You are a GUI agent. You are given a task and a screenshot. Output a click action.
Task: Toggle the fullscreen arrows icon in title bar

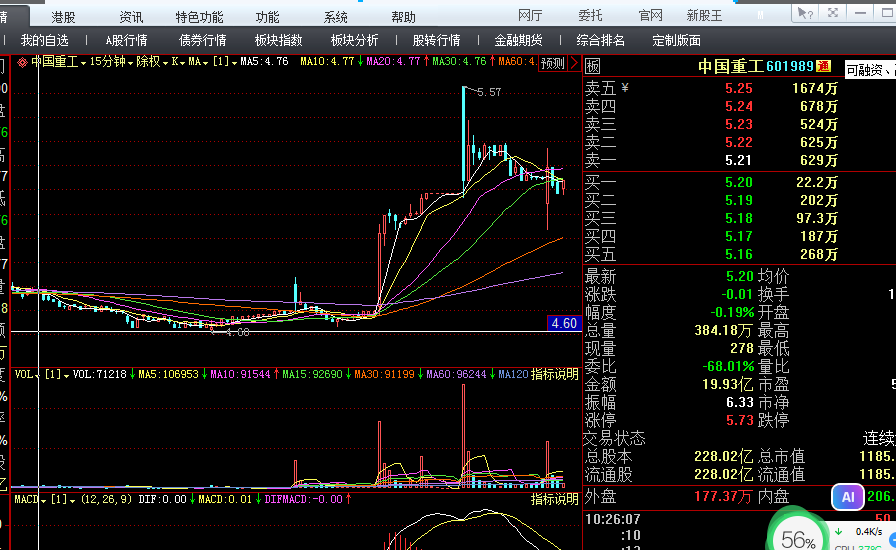(833, 13)
